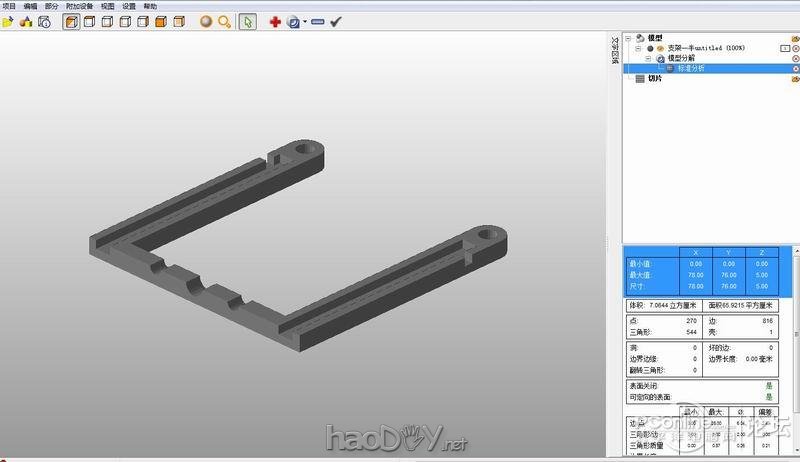Open the 帮助 menu
Viewport: 800px width, 462px height.
[150, 6]
